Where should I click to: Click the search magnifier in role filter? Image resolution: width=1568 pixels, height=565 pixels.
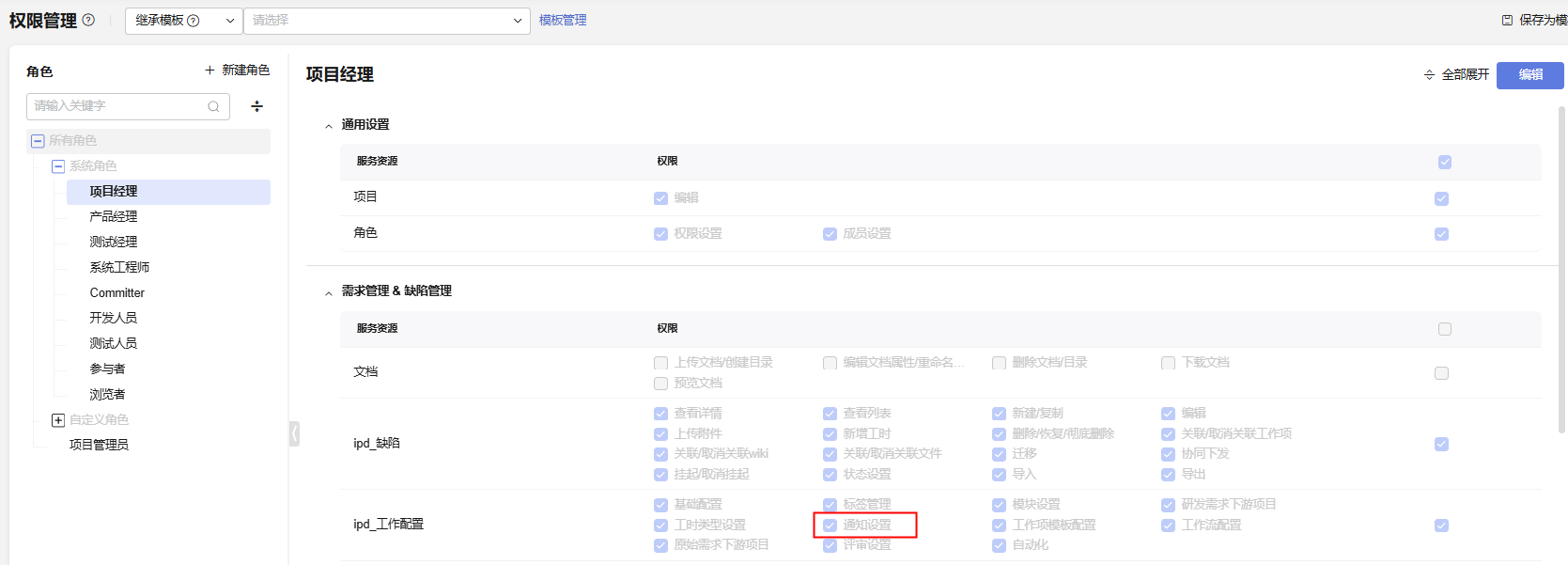pos(213,106)
